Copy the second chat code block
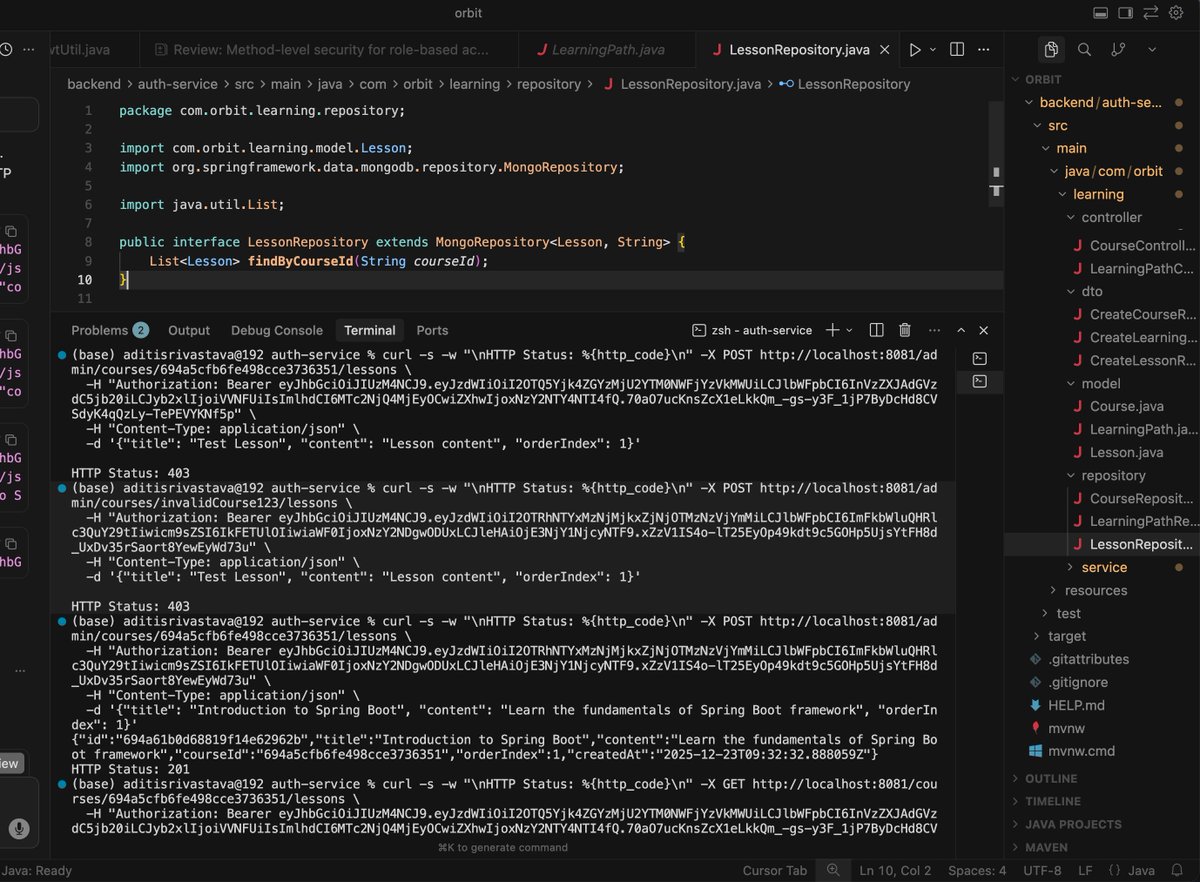 click(11, 336)
